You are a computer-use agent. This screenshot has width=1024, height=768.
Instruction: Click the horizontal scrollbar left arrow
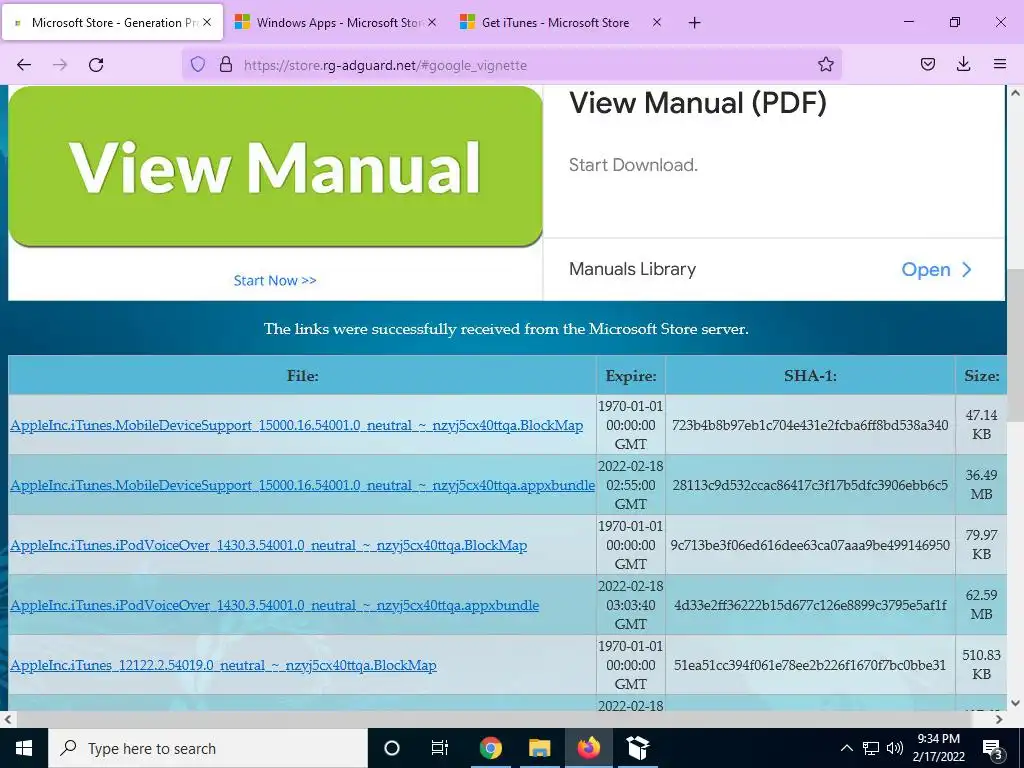pyautogui.click(x=7, y=719)
